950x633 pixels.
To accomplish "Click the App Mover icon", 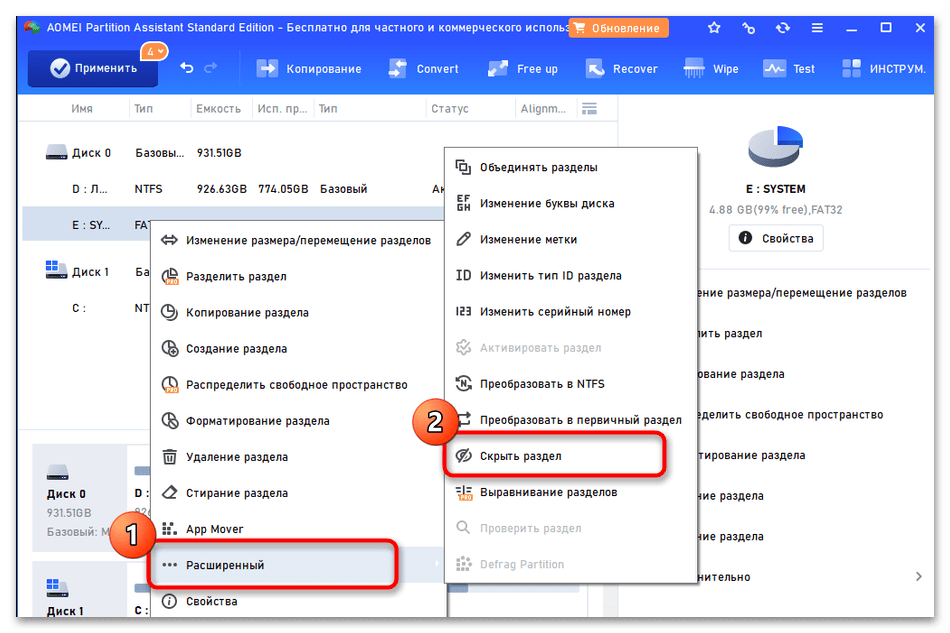I will pyautogui.click(x=170, y=529).
